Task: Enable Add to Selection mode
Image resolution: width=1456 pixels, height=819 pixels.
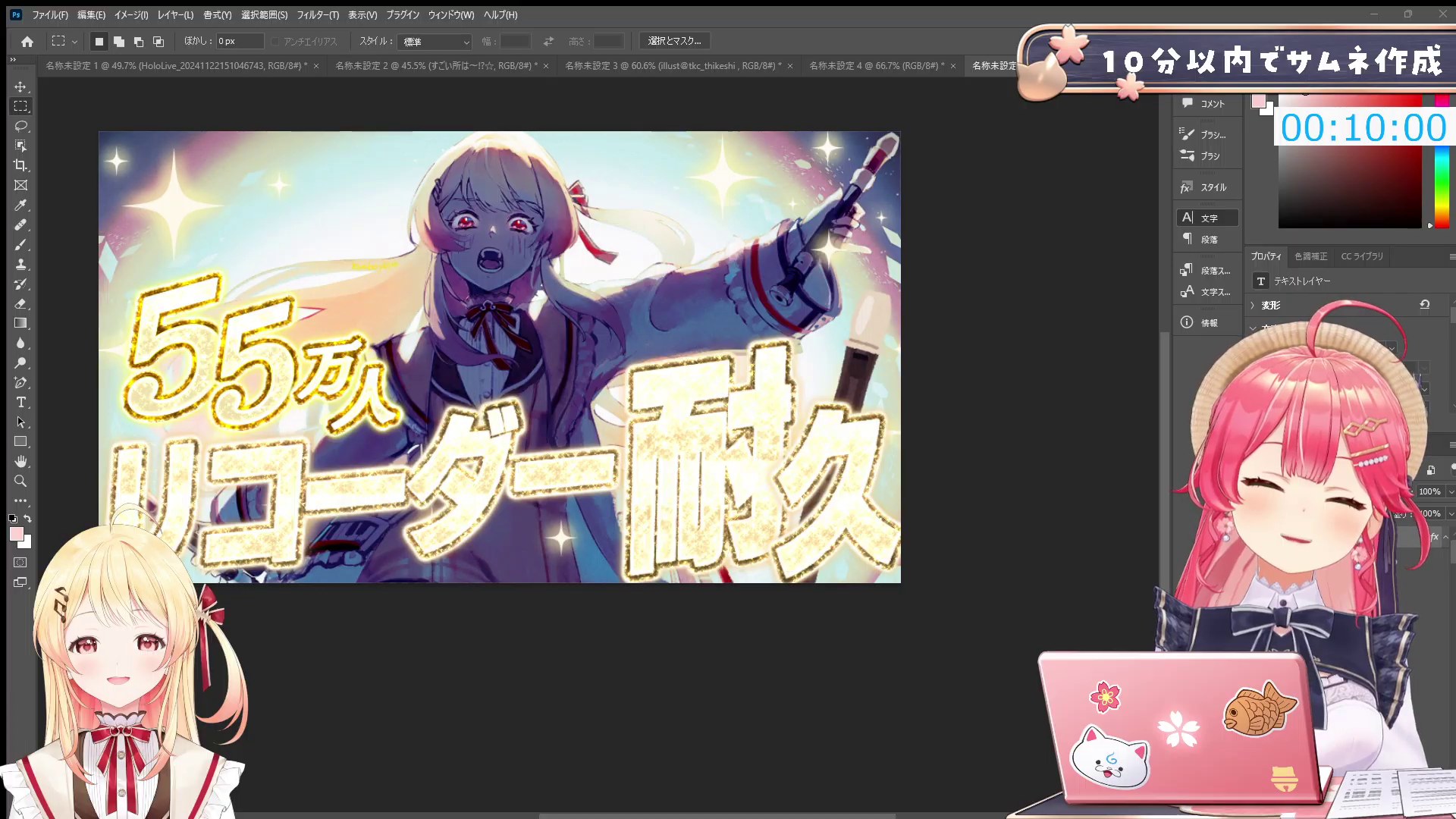Action: (x=119, y=41)
